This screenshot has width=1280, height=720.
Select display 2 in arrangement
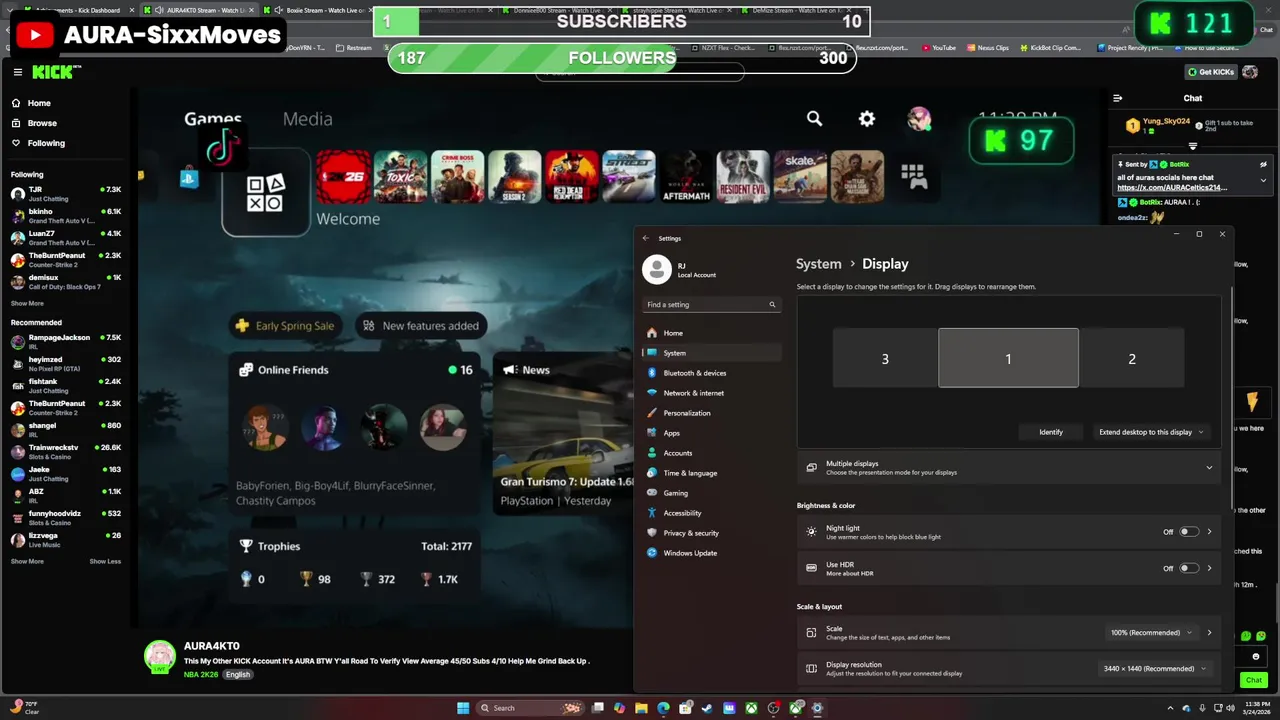pyautogui.click(x=1132, y=359)
